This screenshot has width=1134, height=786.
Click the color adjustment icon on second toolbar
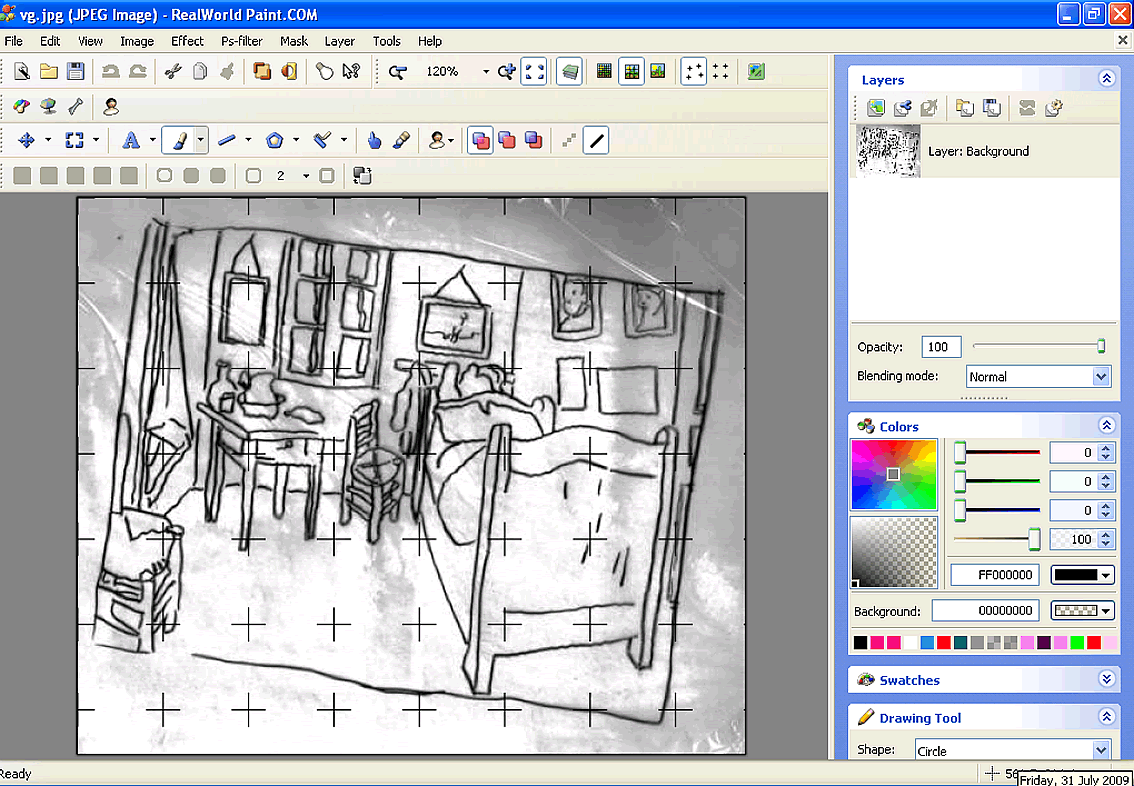coord(22,106)
